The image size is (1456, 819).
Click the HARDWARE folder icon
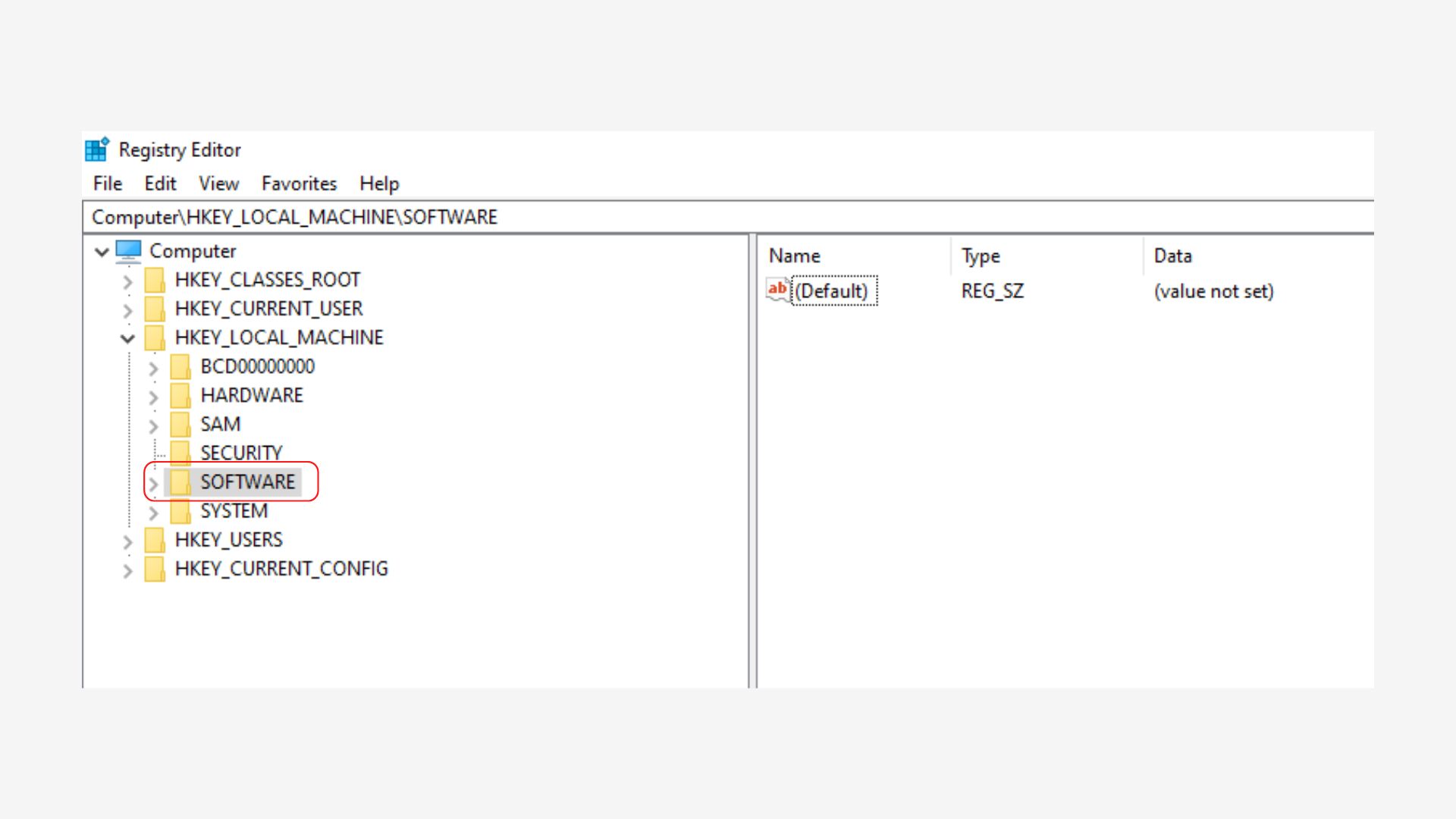180,395
